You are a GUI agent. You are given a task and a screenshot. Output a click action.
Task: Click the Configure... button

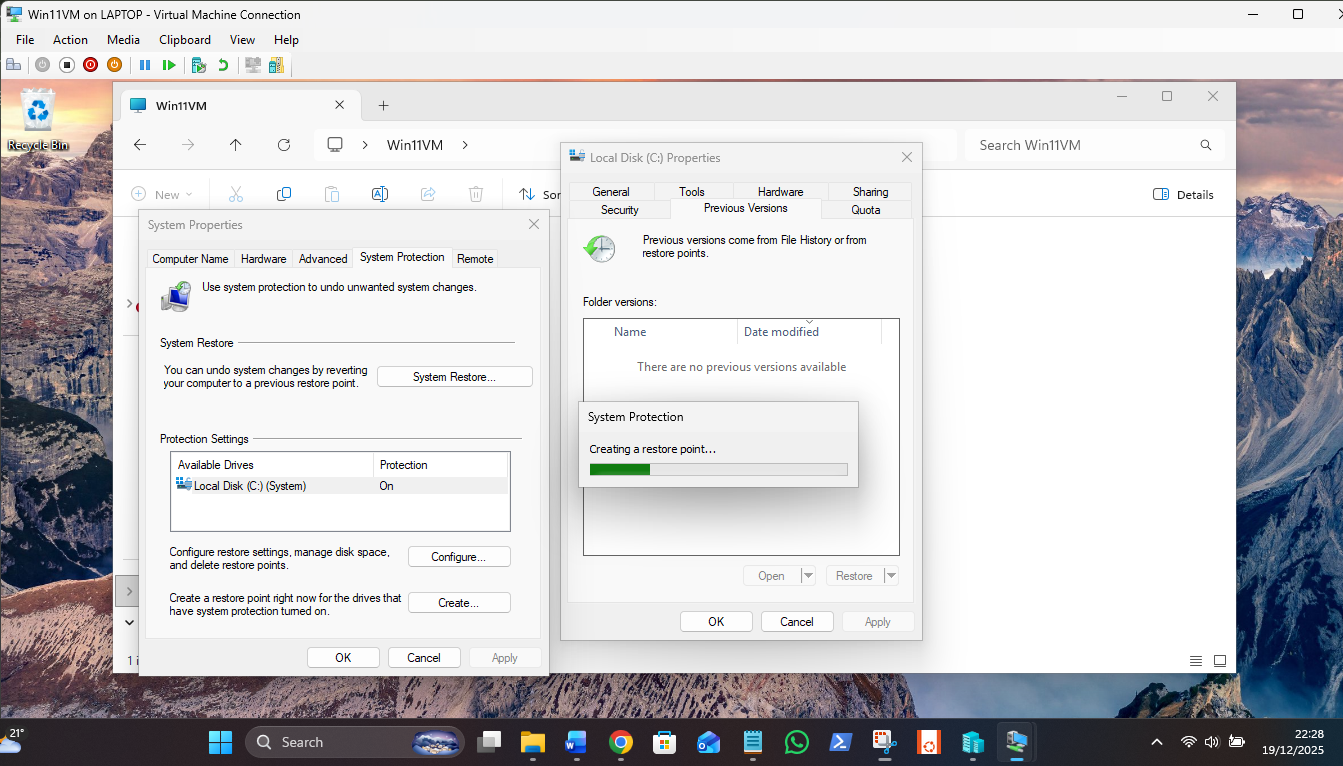pos(459,557)
